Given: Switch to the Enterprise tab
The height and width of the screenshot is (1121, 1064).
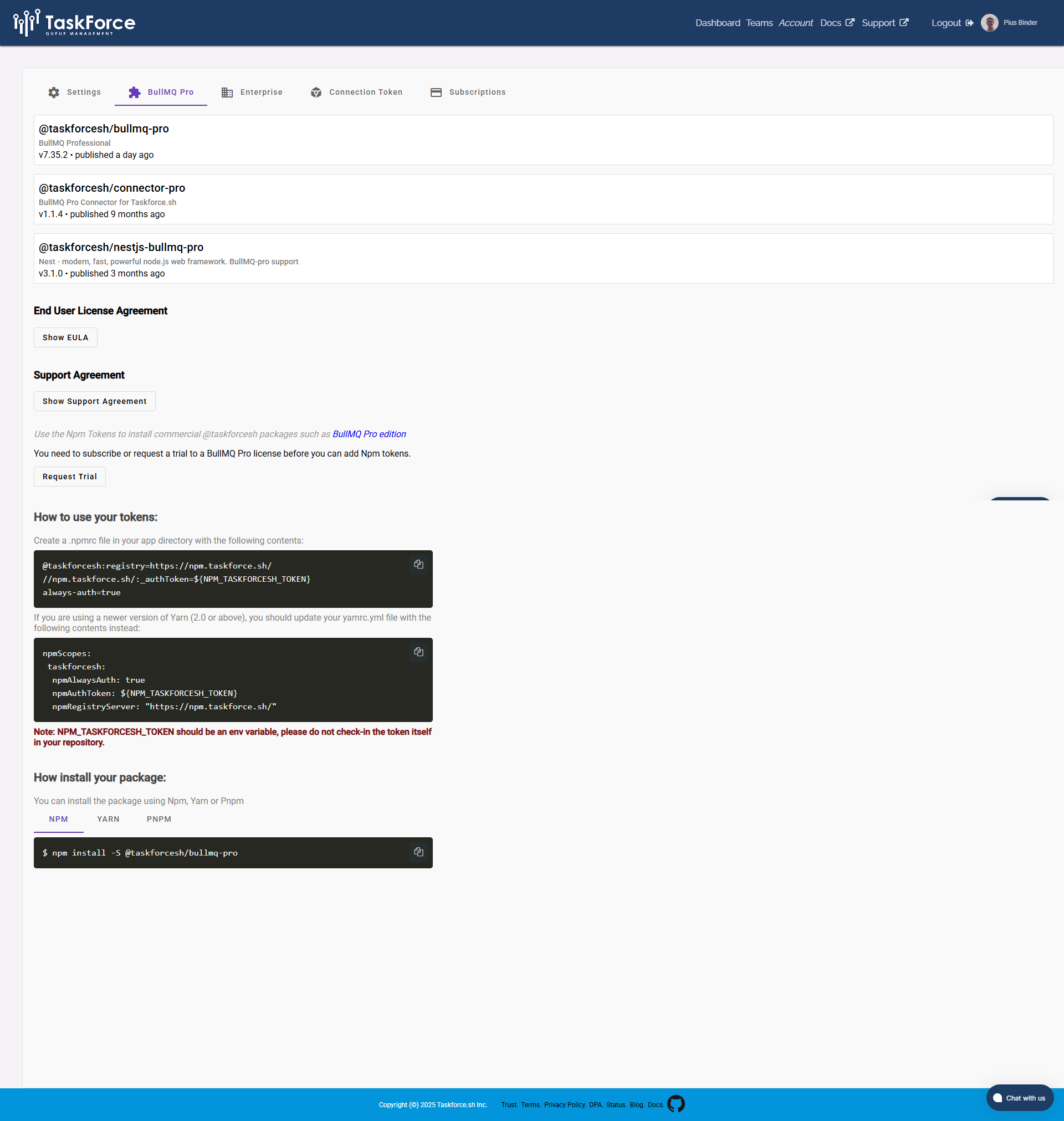Looking at the screenshot, I should pos(252,93).
